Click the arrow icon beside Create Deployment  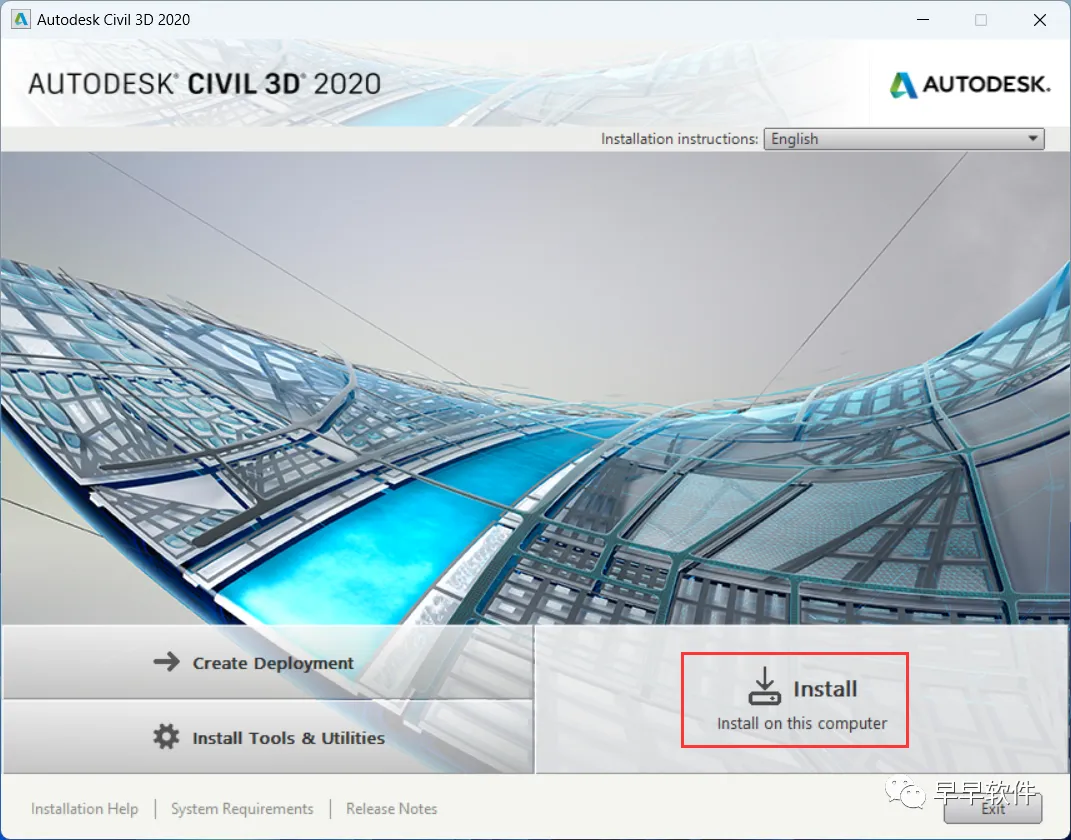pos(166,662)
